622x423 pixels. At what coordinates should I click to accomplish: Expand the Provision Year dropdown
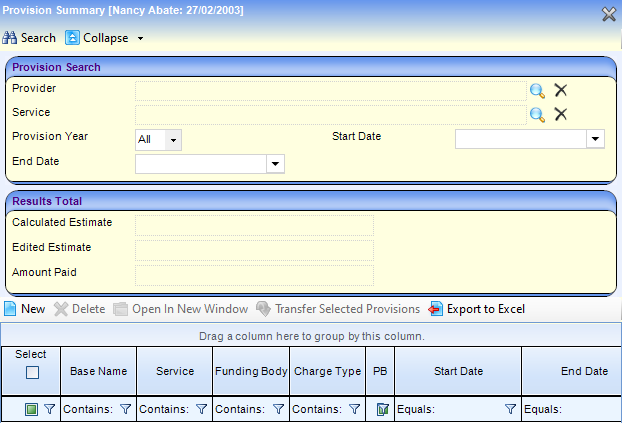tap(174, 140)
